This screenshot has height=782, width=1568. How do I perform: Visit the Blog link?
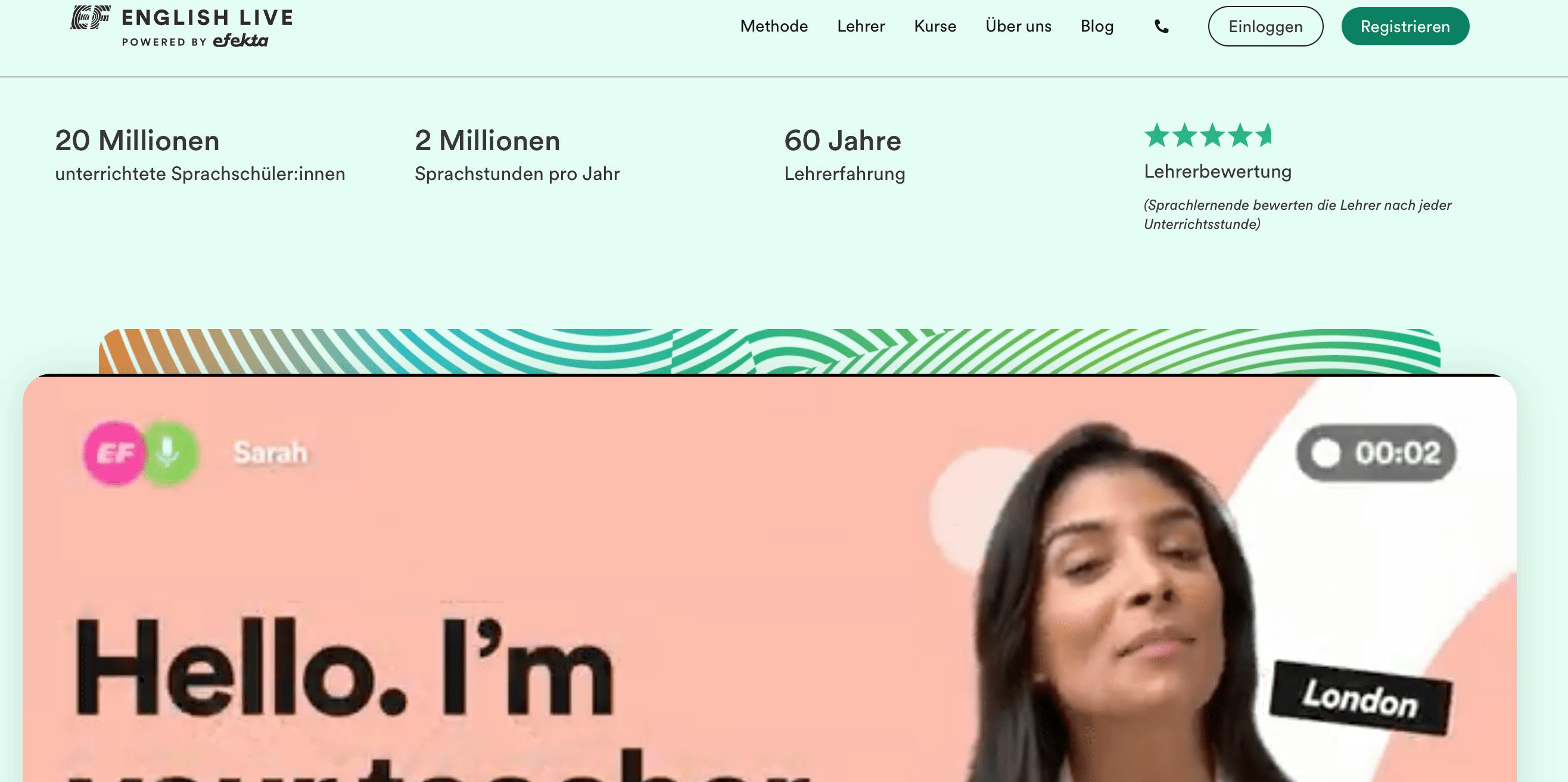tap(1097, 26)
